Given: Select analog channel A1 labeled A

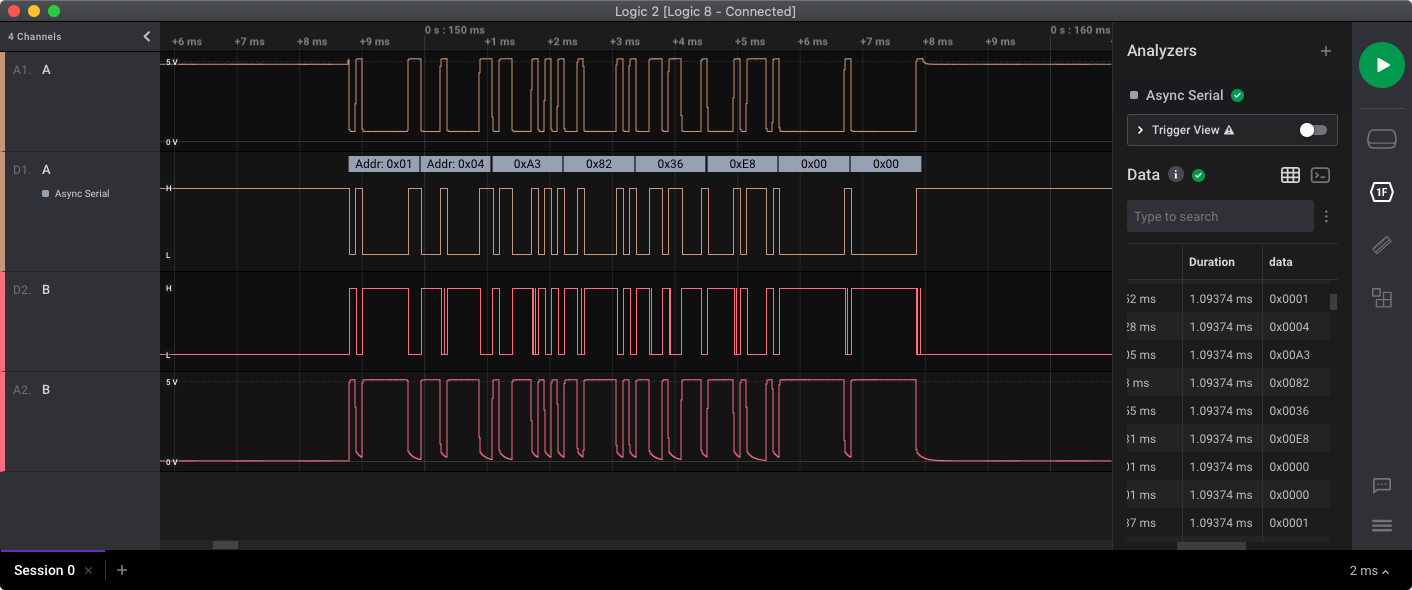Looking at the screenshot, I should pos(82,101).
